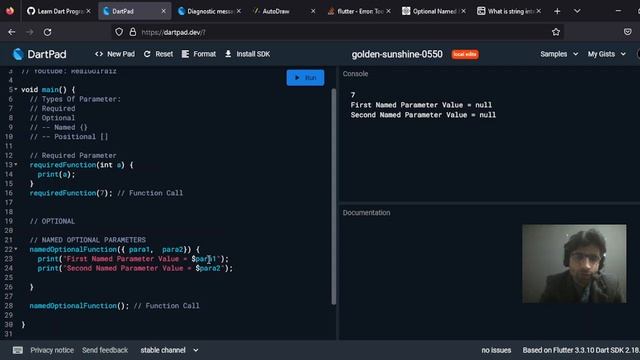Click the webcam video thumbnail
This screenshot has width=640, height=360.
[574, 264]
